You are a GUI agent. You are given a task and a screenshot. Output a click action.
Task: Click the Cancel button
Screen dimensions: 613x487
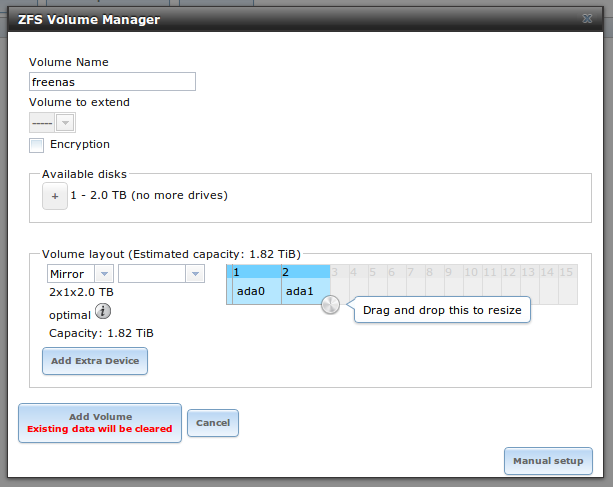coord(213,423)
